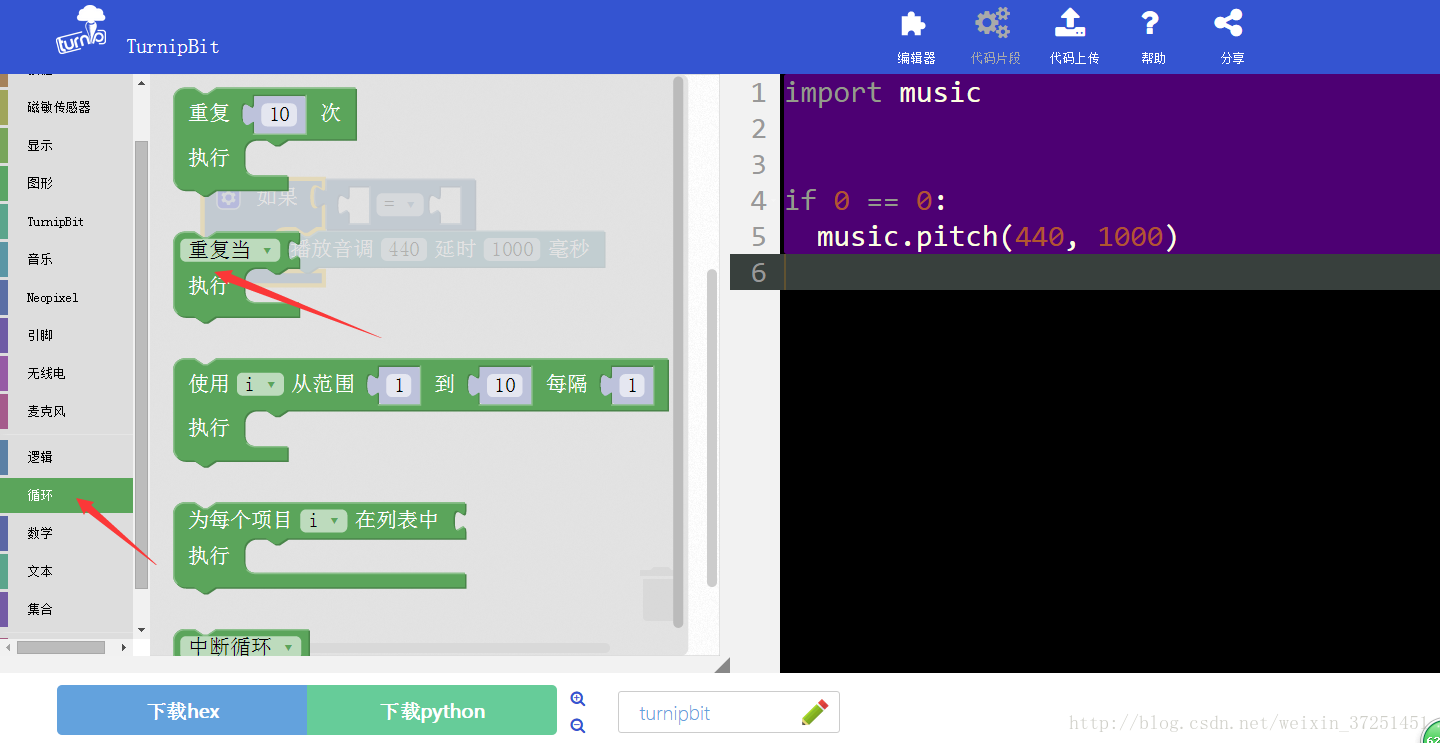Click the 代码上传 upload icon
This screenshot has height=743, width=1440.
[1070, 24]
